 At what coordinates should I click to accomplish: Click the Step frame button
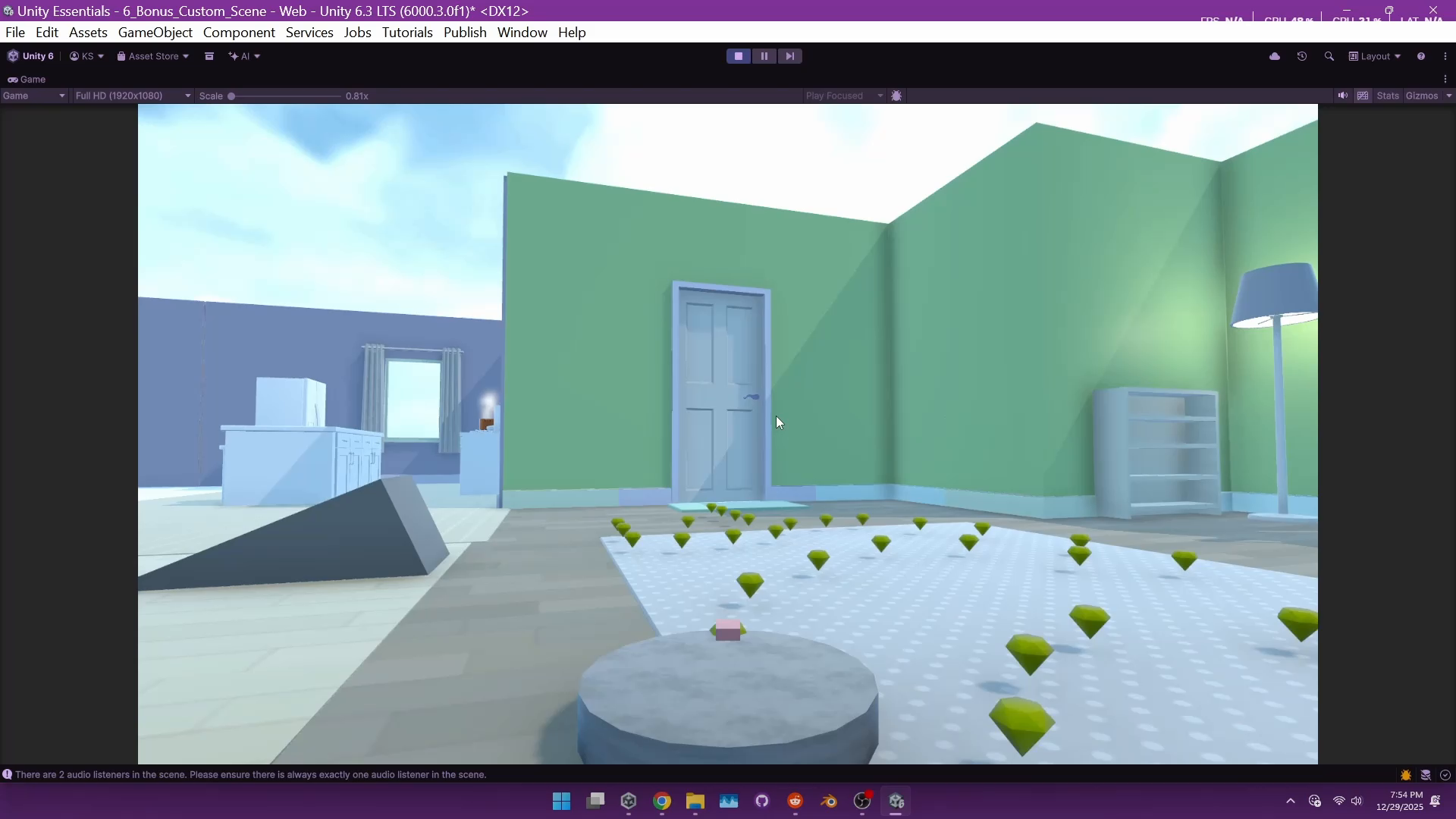pos(789,56)
